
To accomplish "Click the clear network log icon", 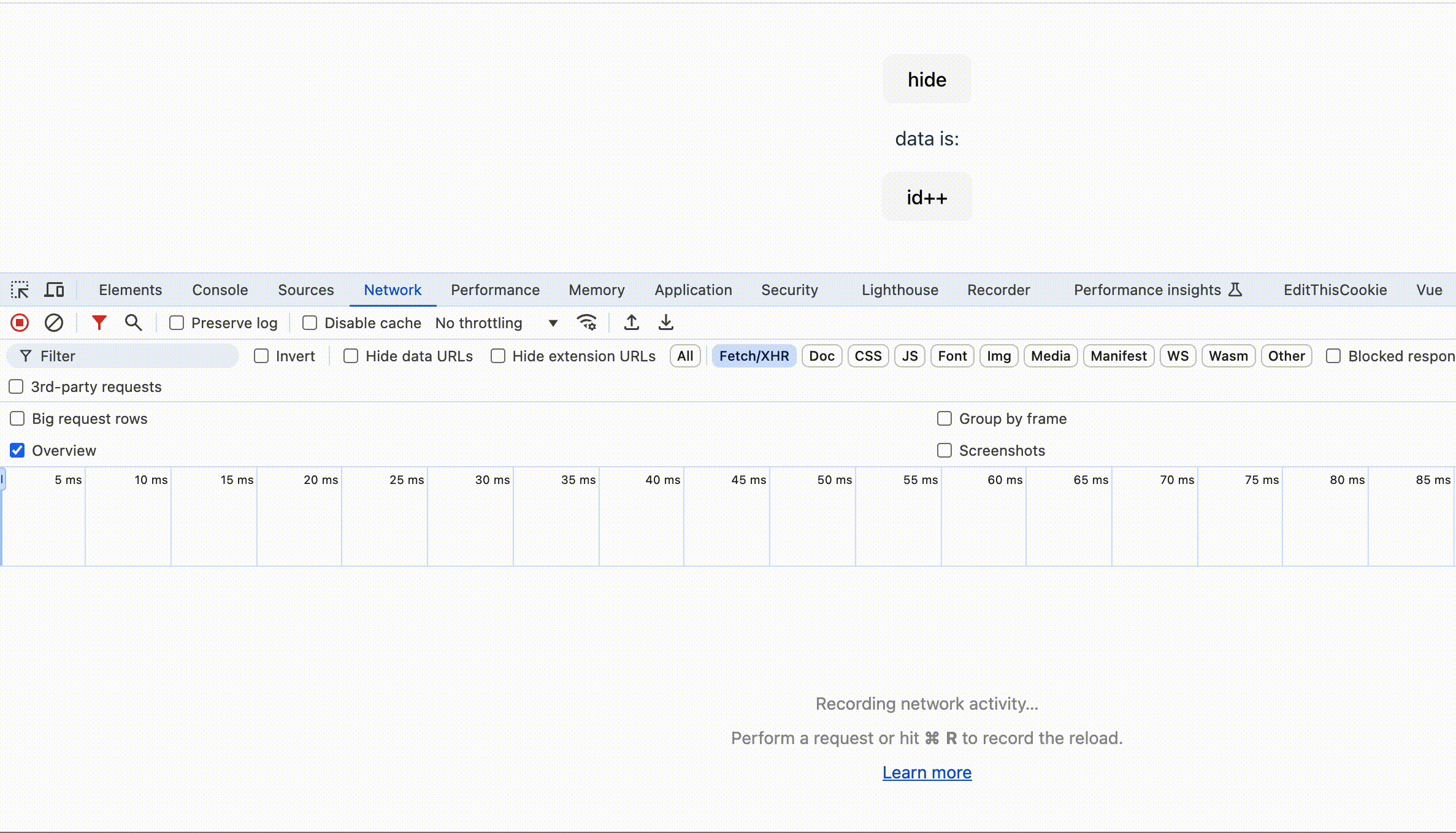I will point(54,322).
